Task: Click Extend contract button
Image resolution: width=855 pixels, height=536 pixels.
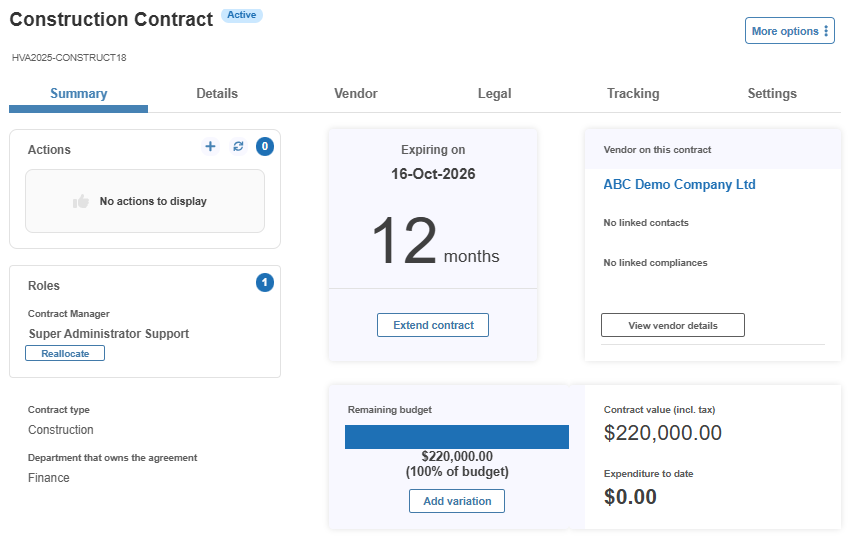Action: 433,325
